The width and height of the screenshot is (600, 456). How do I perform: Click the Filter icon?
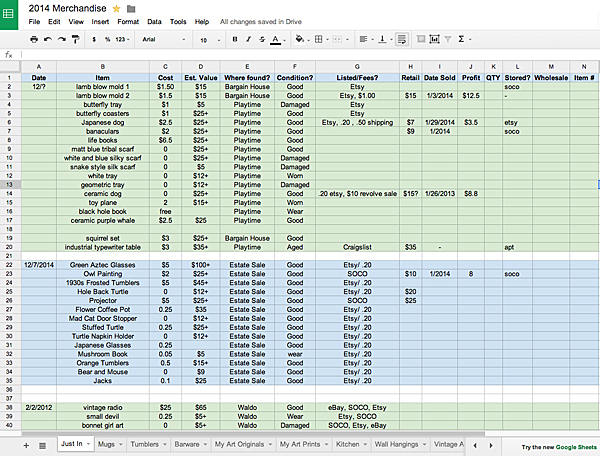[x=448, y=39]
